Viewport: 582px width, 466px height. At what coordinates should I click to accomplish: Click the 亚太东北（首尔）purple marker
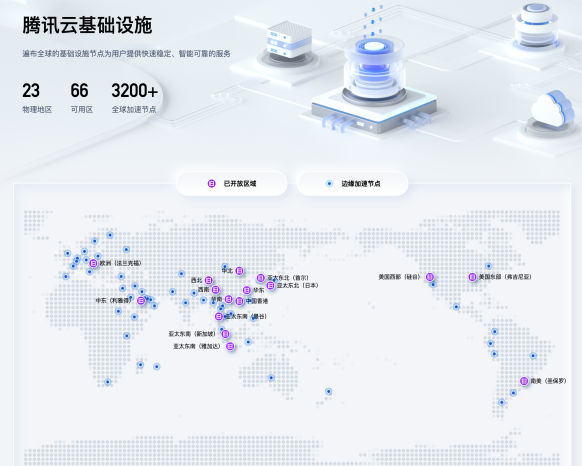pos(261,277)
